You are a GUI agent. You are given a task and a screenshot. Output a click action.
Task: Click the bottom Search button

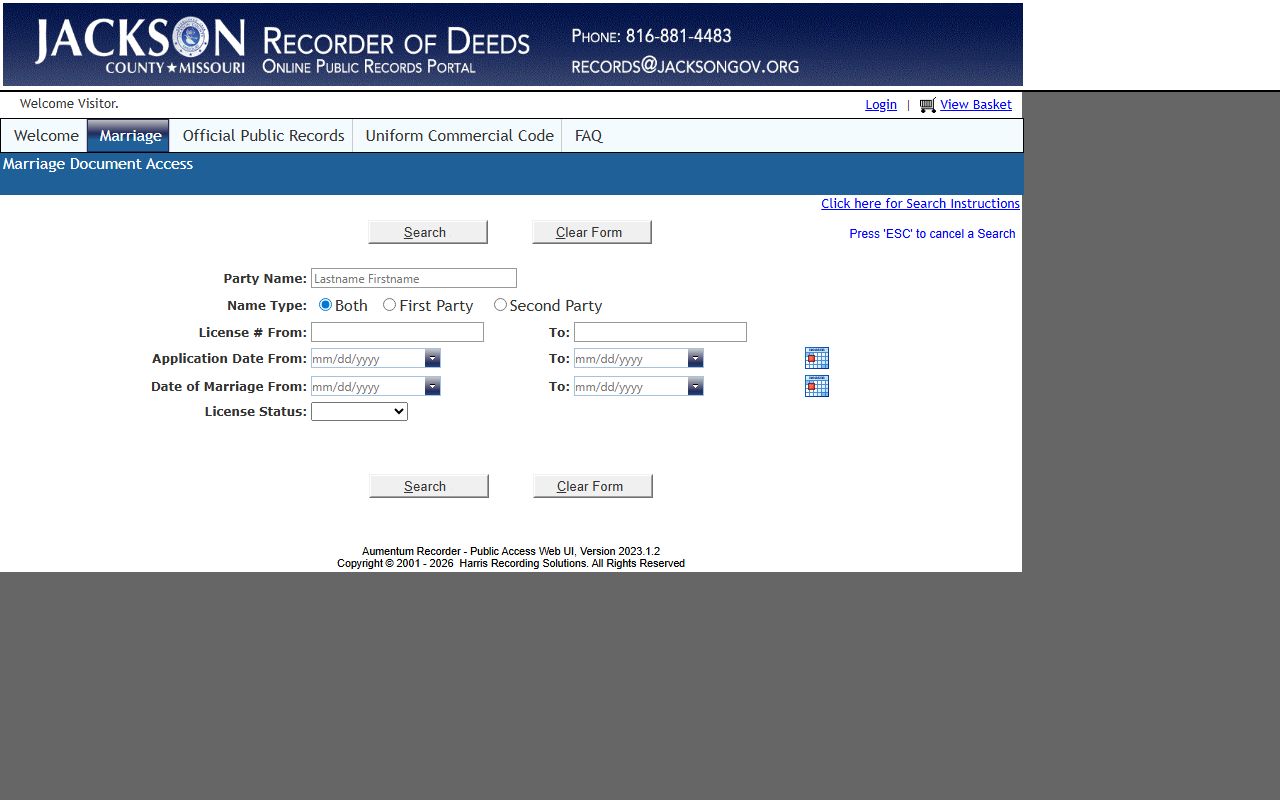click(x=429, y=486)
